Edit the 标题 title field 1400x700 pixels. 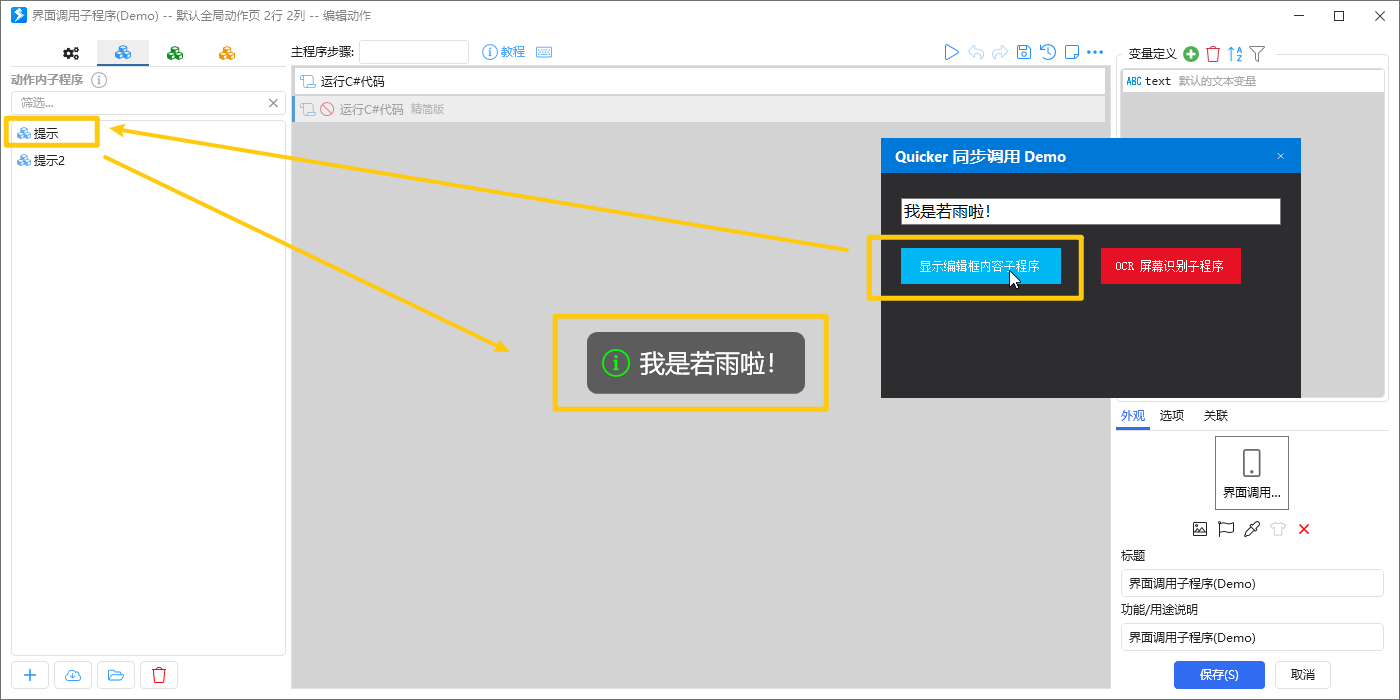1252,583
